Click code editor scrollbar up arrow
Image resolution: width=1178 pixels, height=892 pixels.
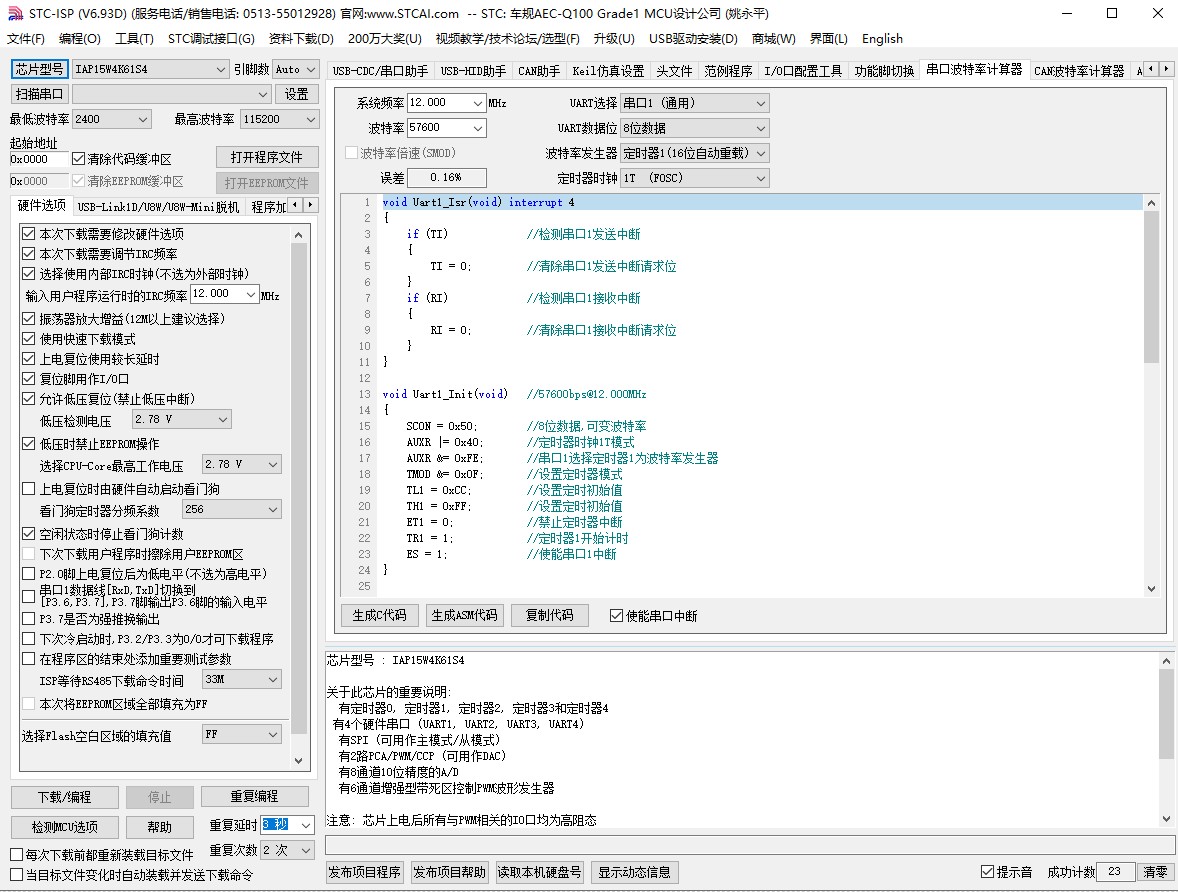[1151, 203]
